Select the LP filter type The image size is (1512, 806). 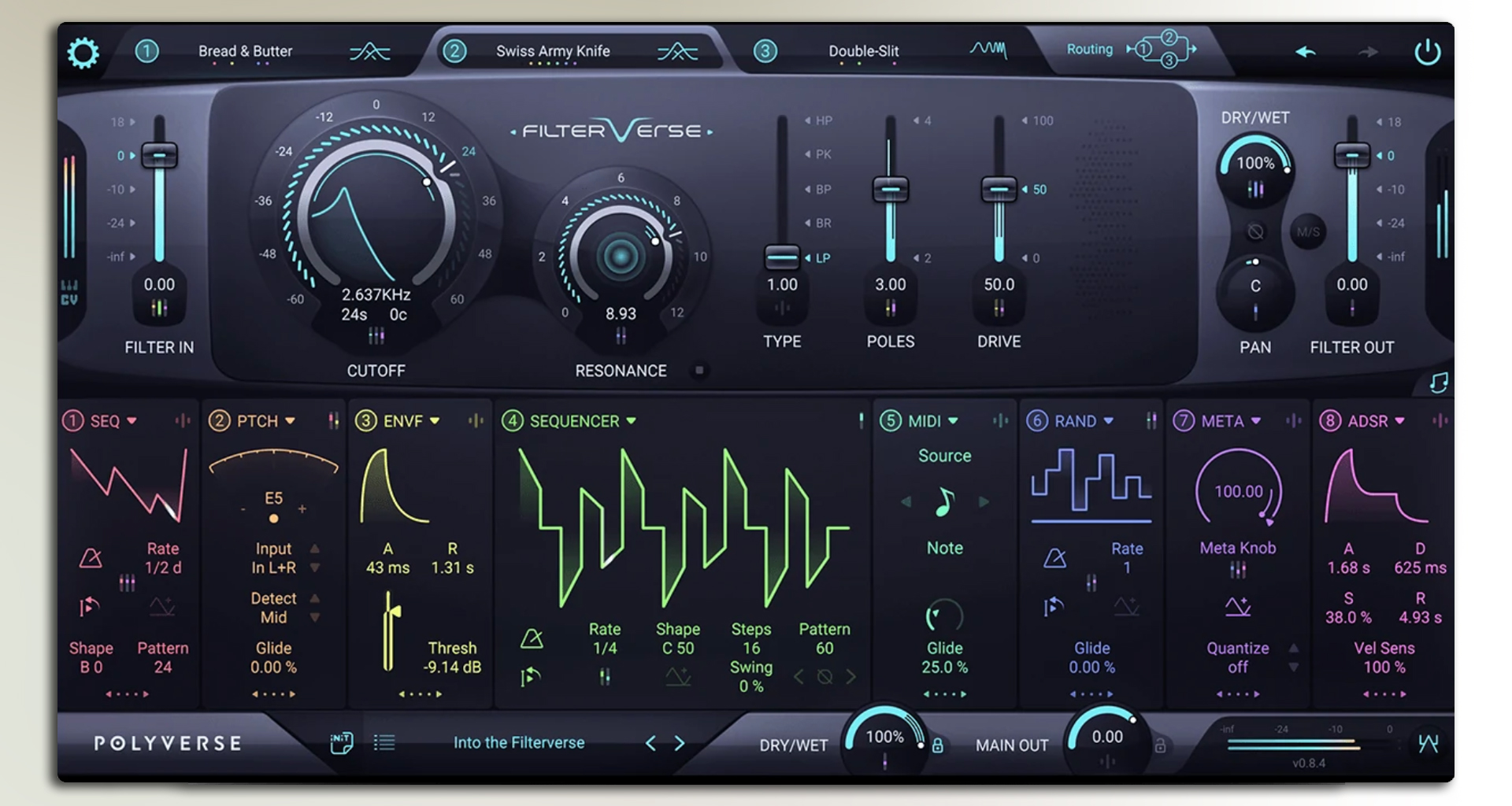click(819, 257)
